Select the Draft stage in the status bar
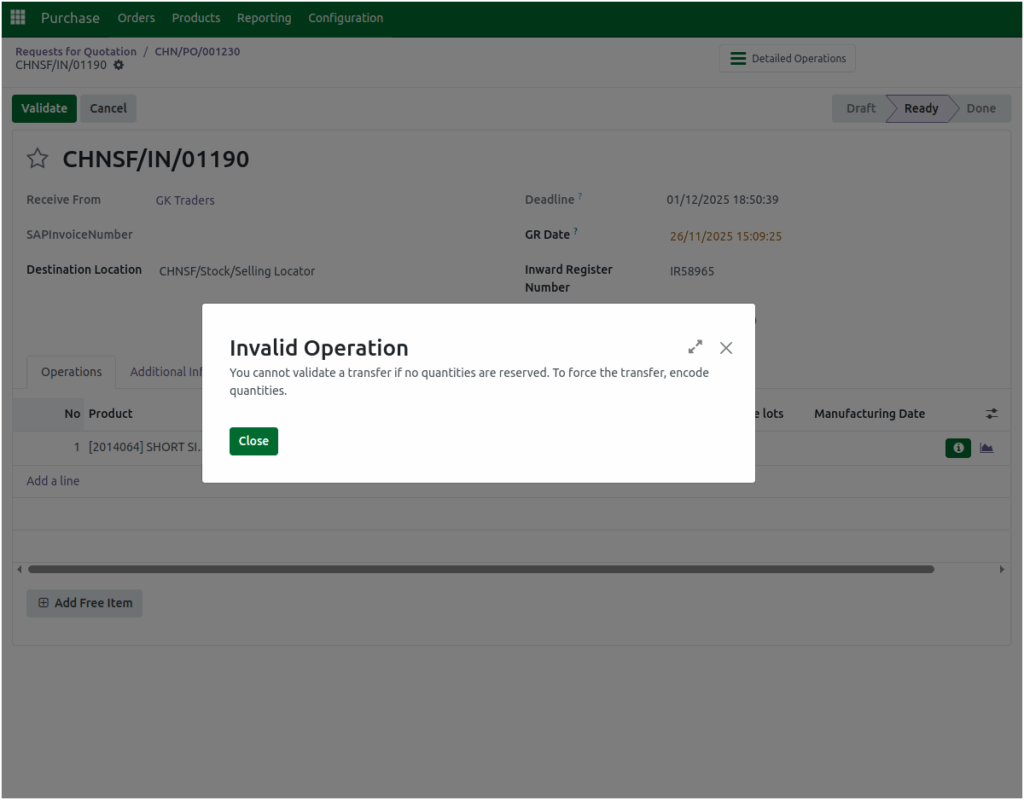 click(x=860, y=108)
